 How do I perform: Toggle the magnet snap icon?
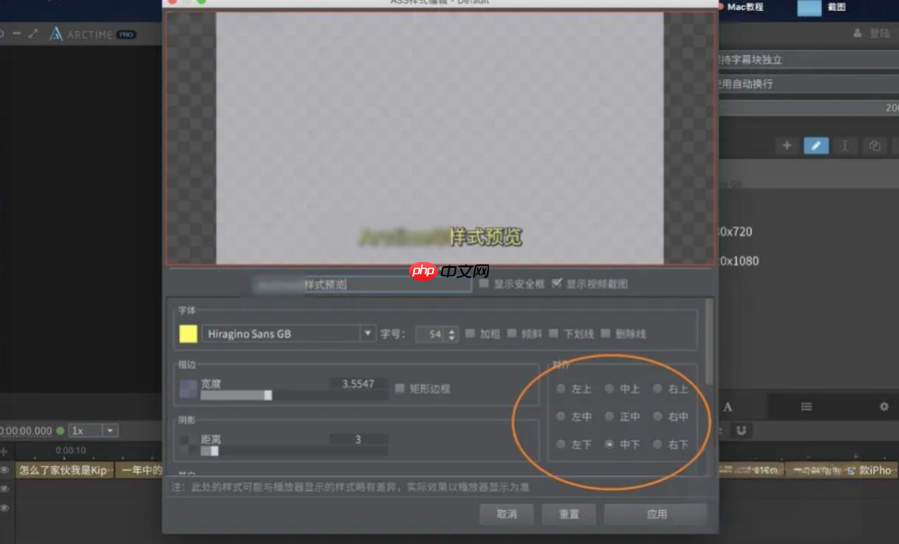click(741, 430)
